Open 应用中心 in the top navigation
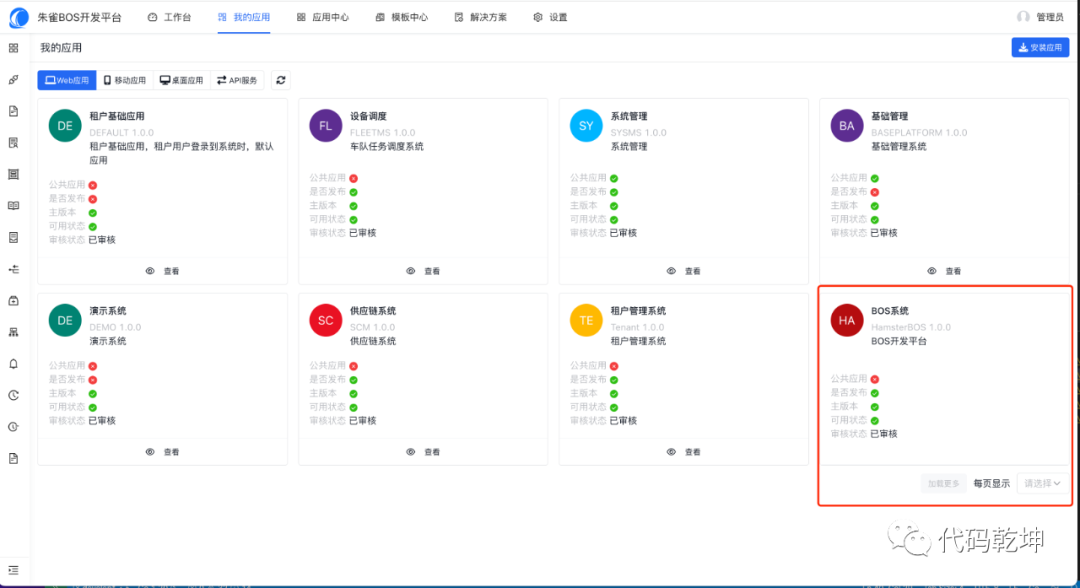 [x=323, y=17]
